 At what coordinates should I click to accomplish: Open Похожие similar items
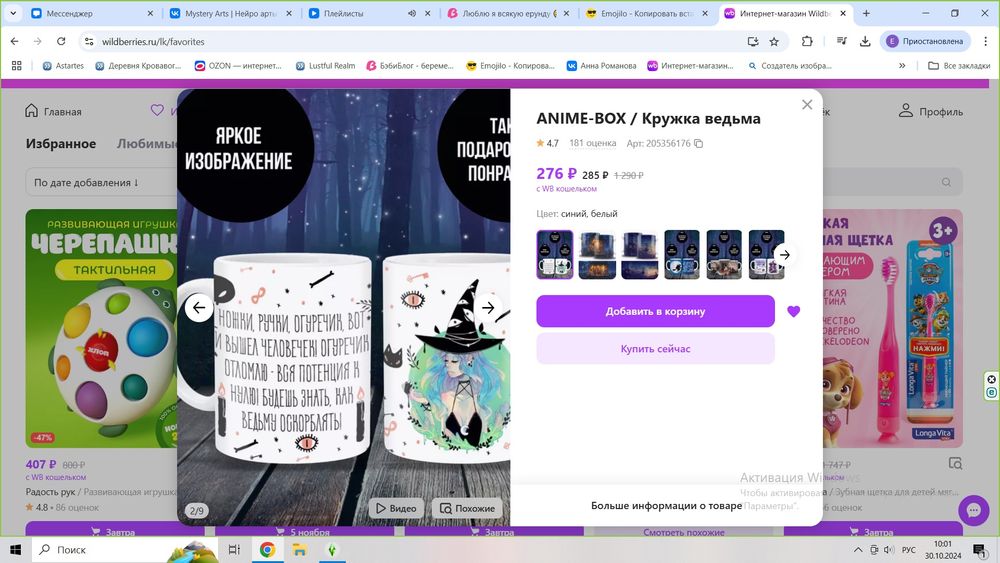467,508
